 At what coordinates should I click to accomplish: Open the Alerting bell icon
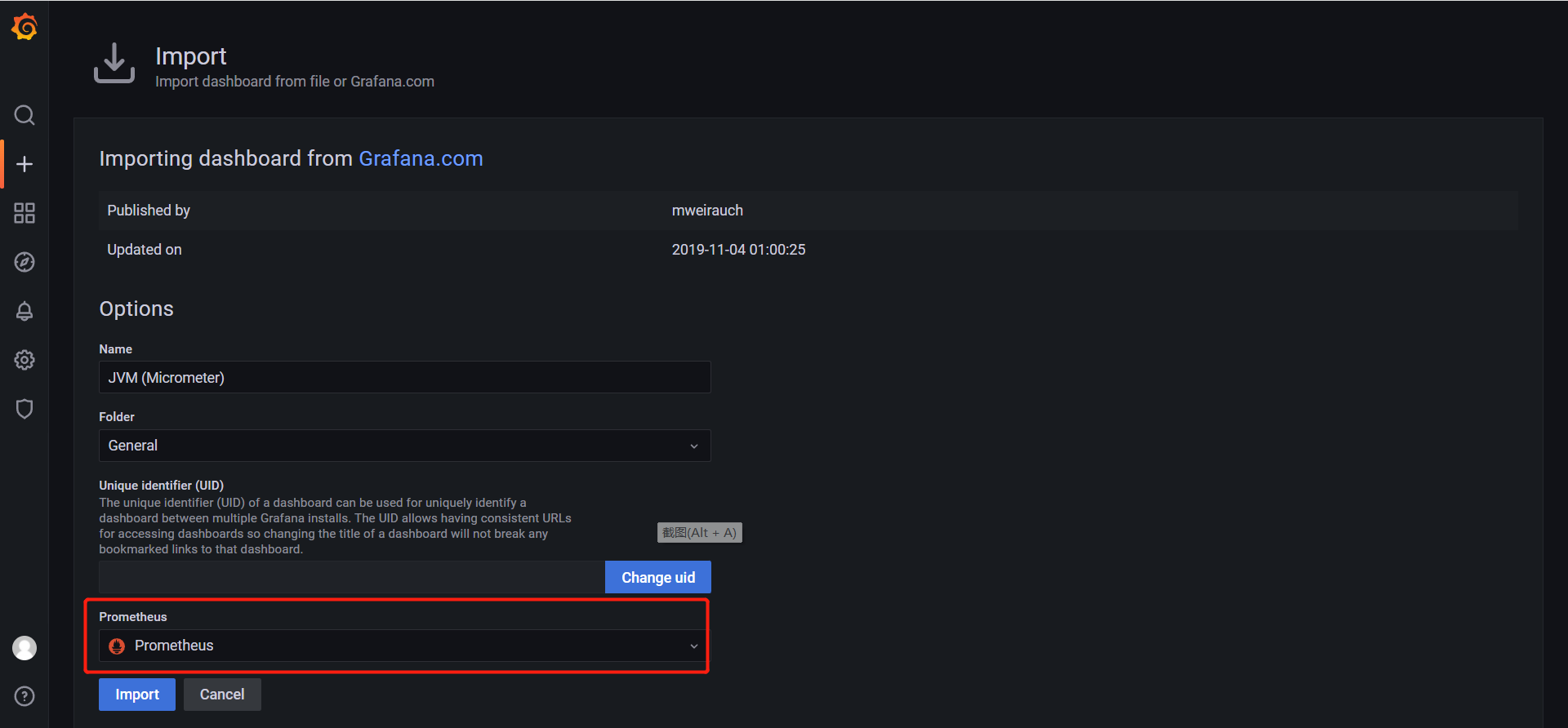(24, 311)
